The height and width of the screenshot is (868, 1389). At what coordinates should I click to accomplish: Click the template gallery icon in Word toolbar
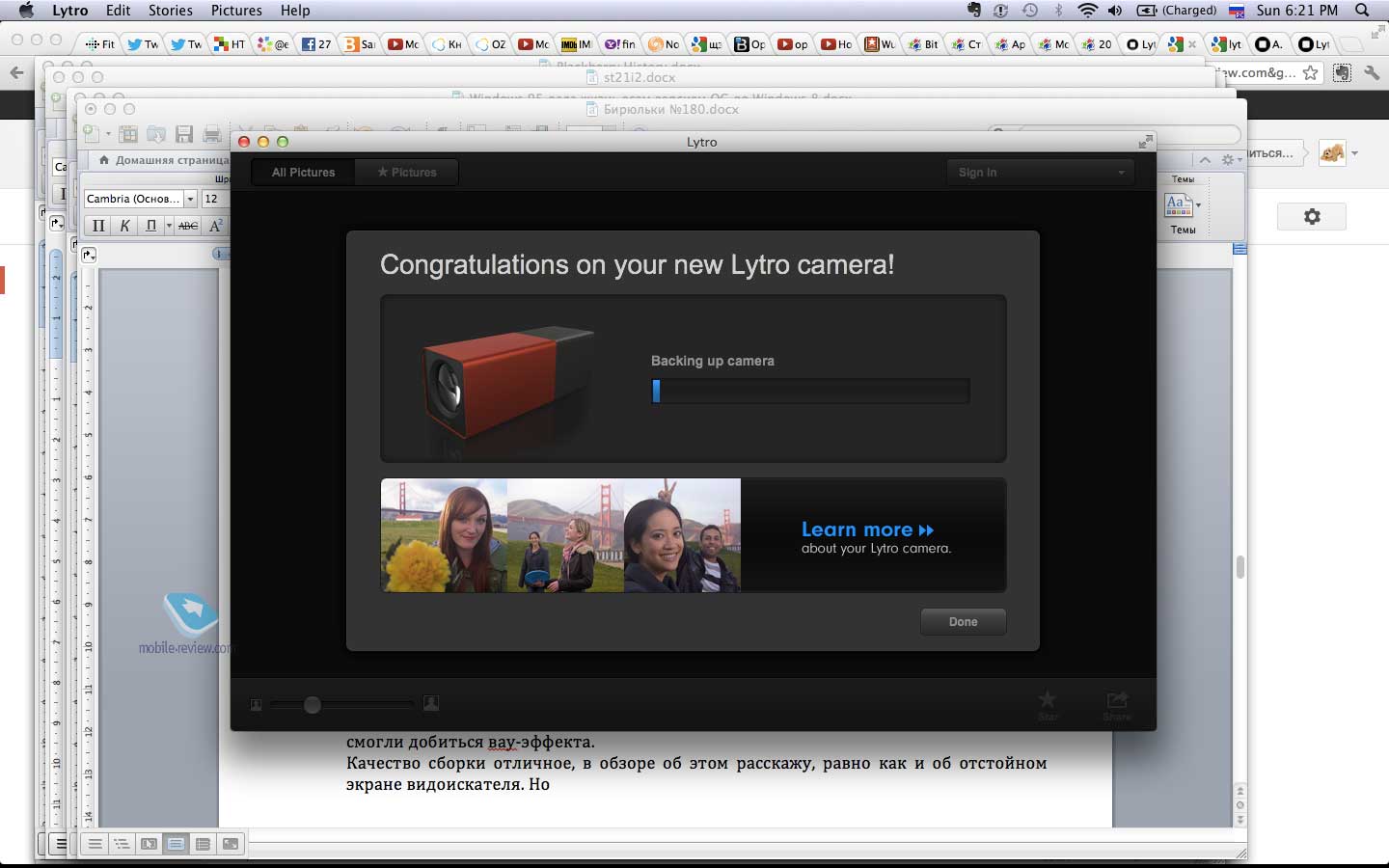pos(128,134)
